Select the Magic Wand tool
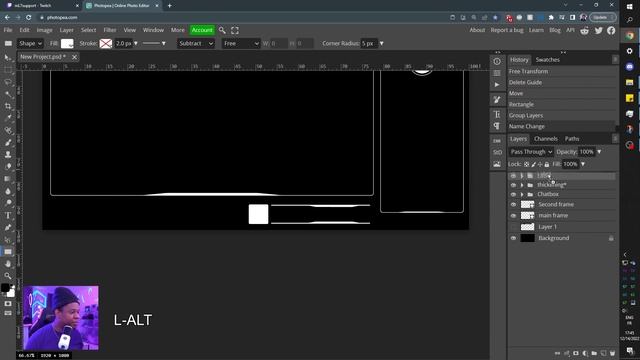The height and width of the screenshot is (360, 640). pos(8,94)
